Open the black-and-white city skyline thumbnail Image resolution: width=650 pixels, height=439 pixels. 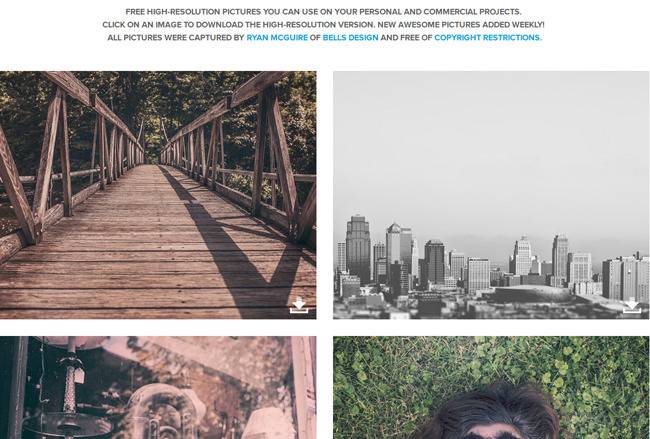(491, 195)
